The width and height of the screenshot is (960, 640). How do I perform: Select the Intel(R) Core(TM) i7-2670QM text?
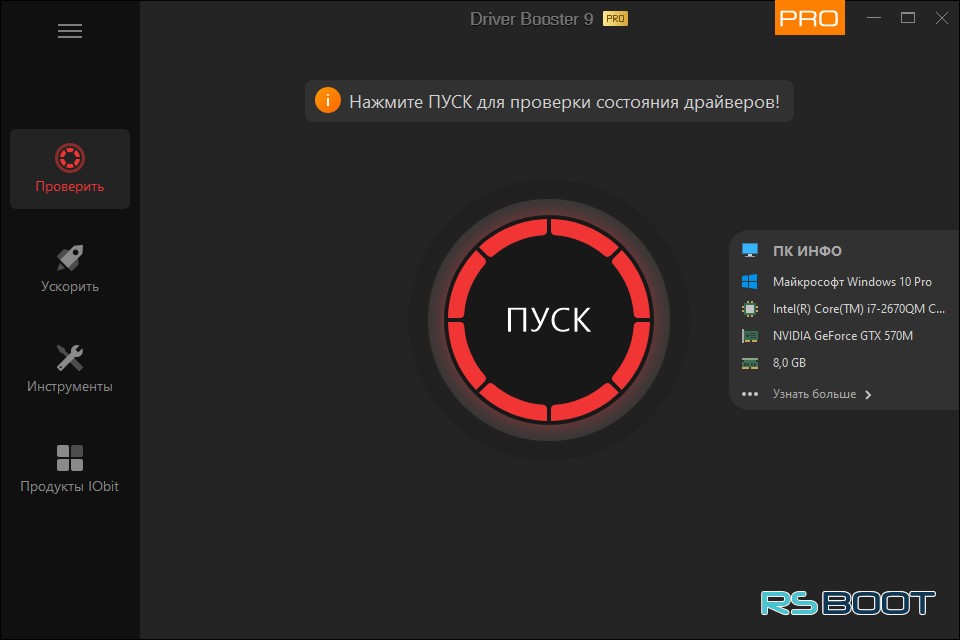[859, 309]
